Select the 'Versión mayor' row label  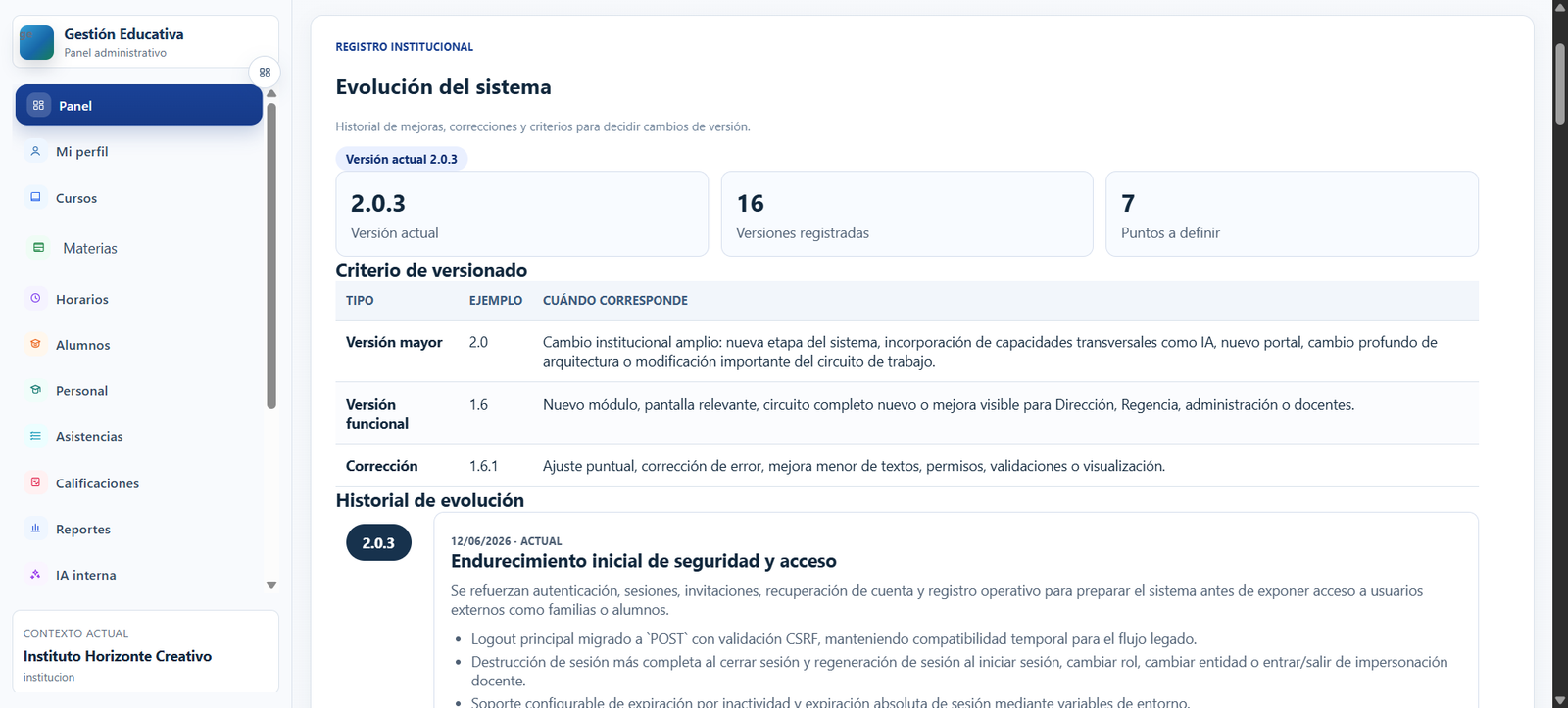click(x=394, y=342)
